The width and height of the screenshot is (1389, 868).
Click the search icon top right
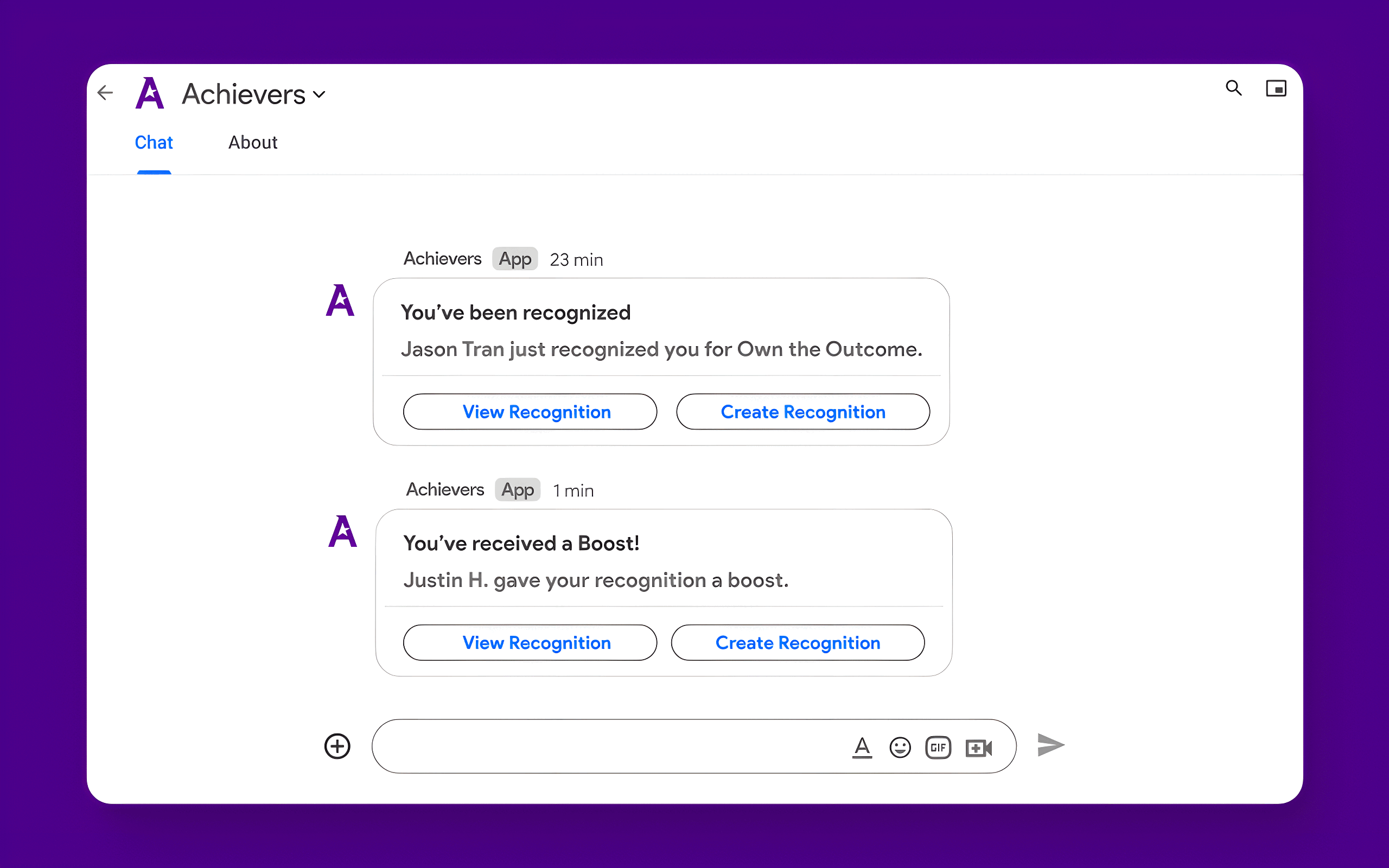pyautogui.click(x=1231, y=89)
